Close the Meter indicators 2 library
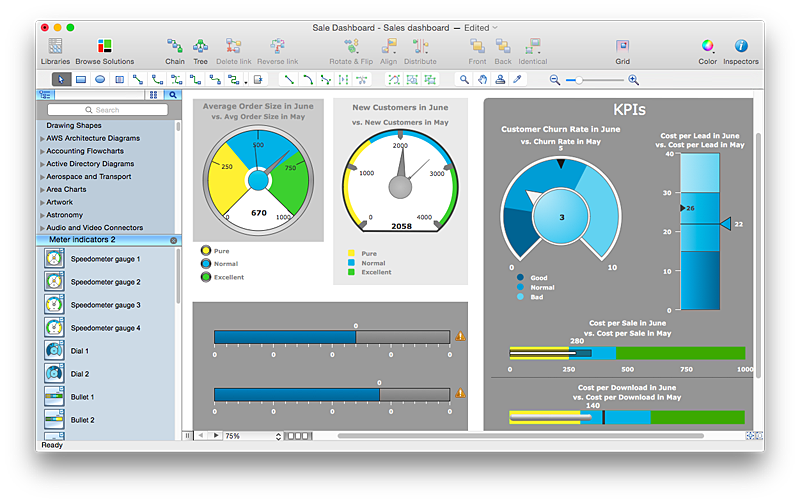Image resolution: width=800 pixels, height=503 pixels. click(173, 240)
